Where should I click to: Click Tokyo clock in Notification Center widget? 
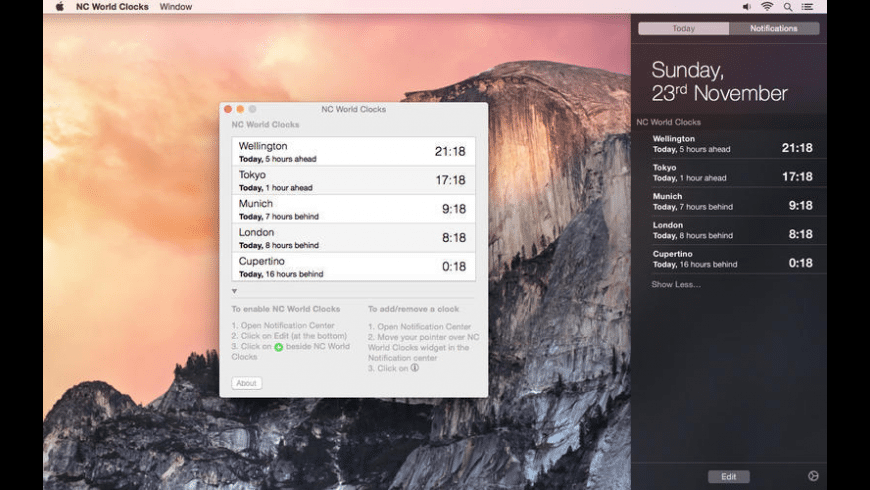(731, 173)
